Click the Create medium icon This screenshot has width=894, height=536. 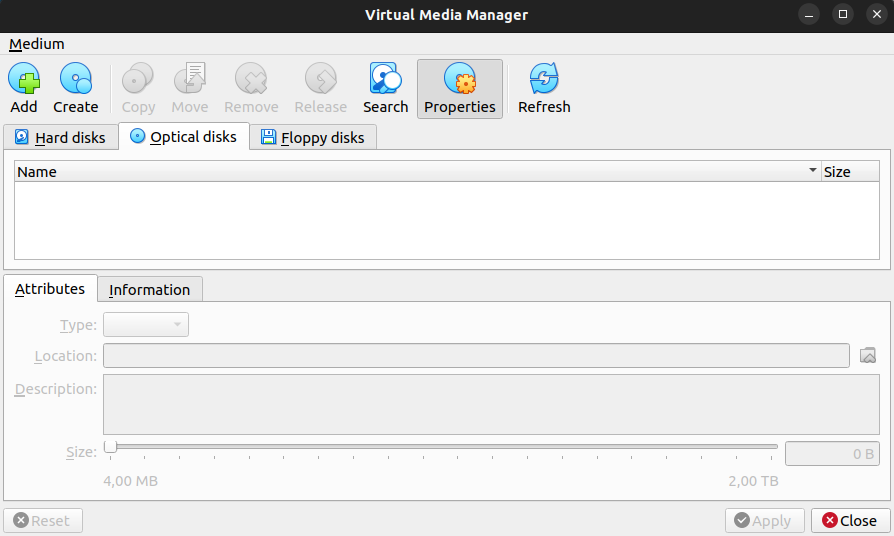click(76, 79)
